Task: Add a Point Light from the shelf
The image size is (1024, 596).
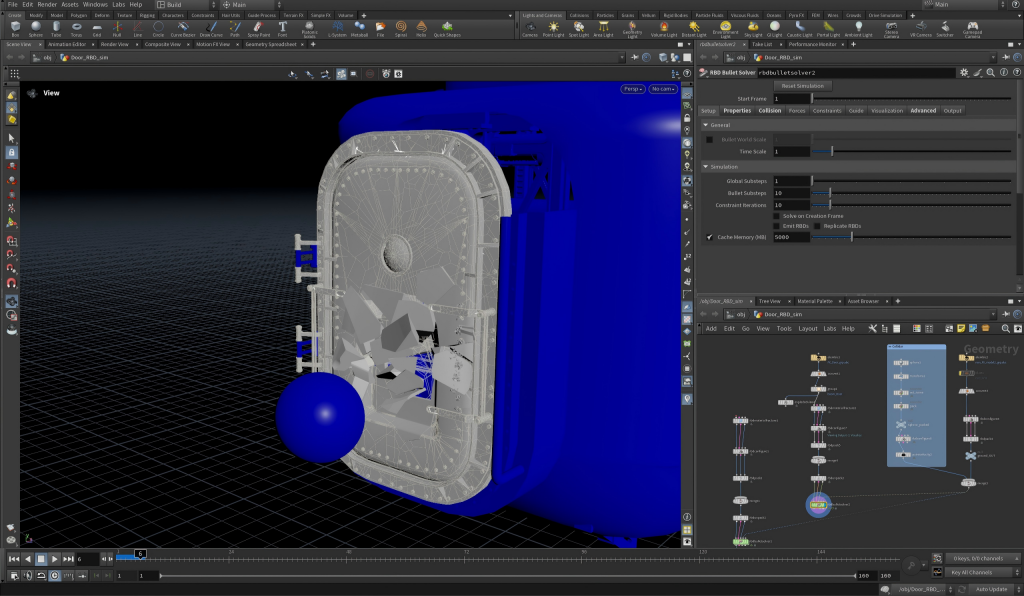Action: coord(553,28)
